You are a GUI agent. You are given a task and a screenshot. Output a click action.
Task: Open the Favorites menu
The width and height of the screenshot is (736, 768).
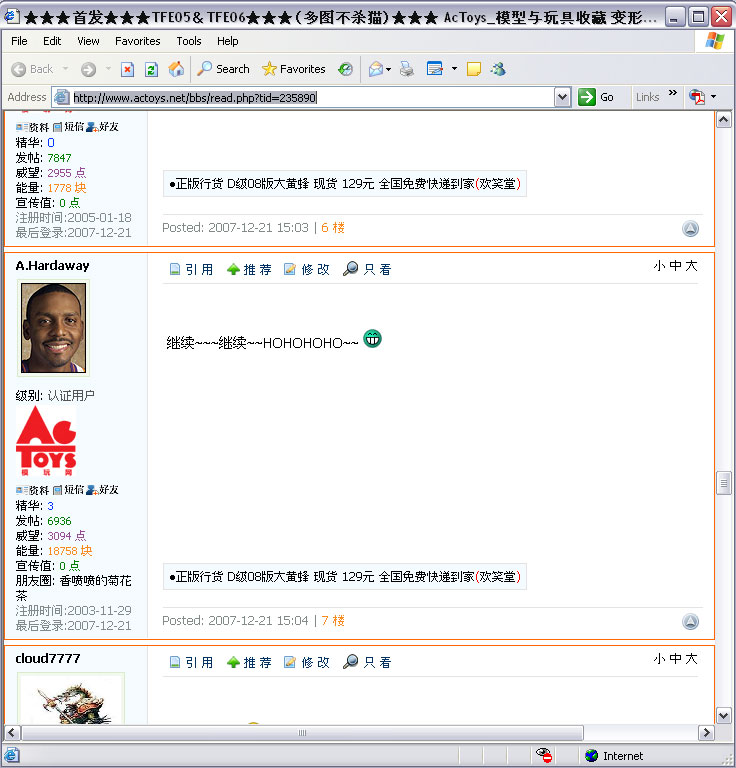(138, 41)
